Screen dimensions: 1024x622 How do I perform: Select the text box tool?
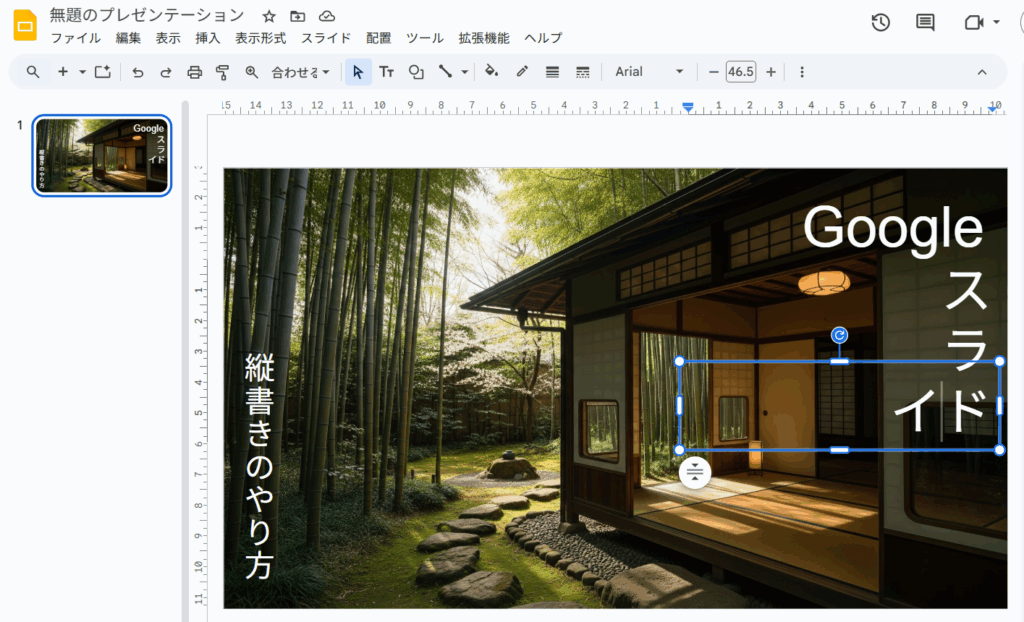click(x=386, y=72)
